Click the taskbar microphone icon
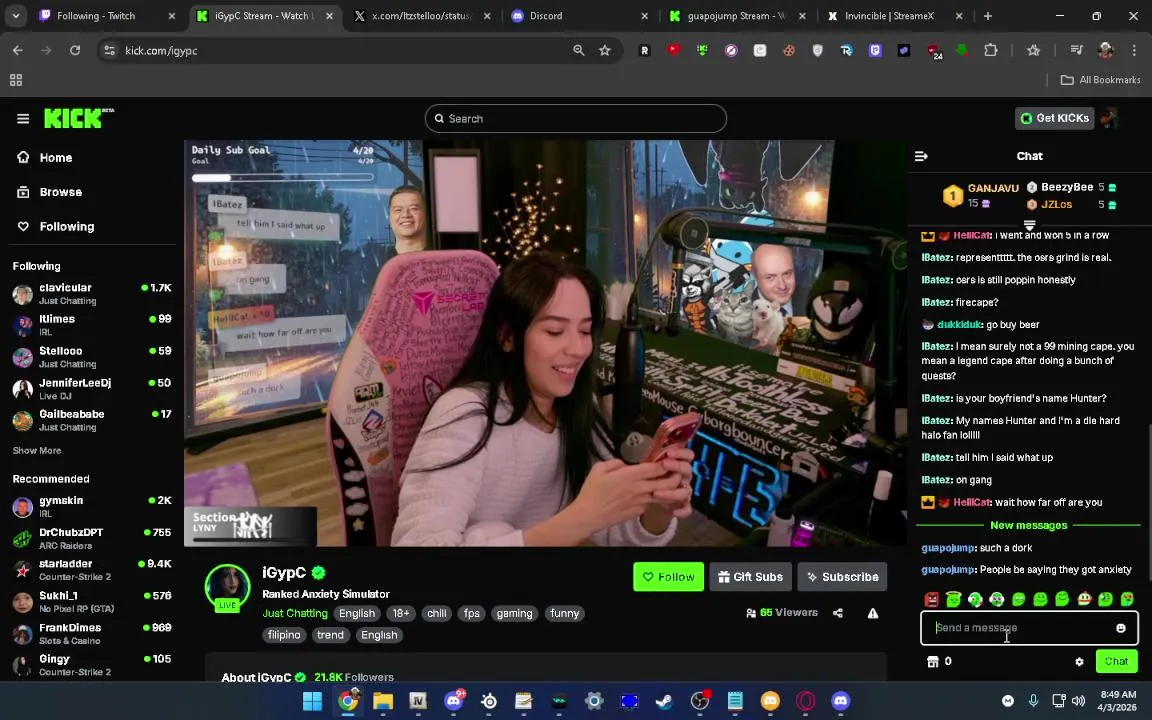 [x=1033, y=701]
